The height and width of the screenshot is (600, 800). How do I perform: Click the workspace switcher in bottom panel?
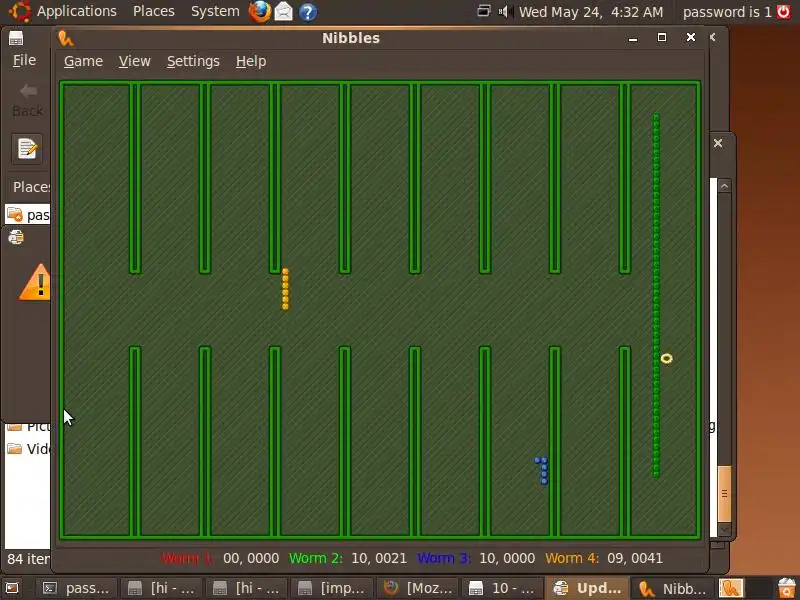[x=744, y=588]
